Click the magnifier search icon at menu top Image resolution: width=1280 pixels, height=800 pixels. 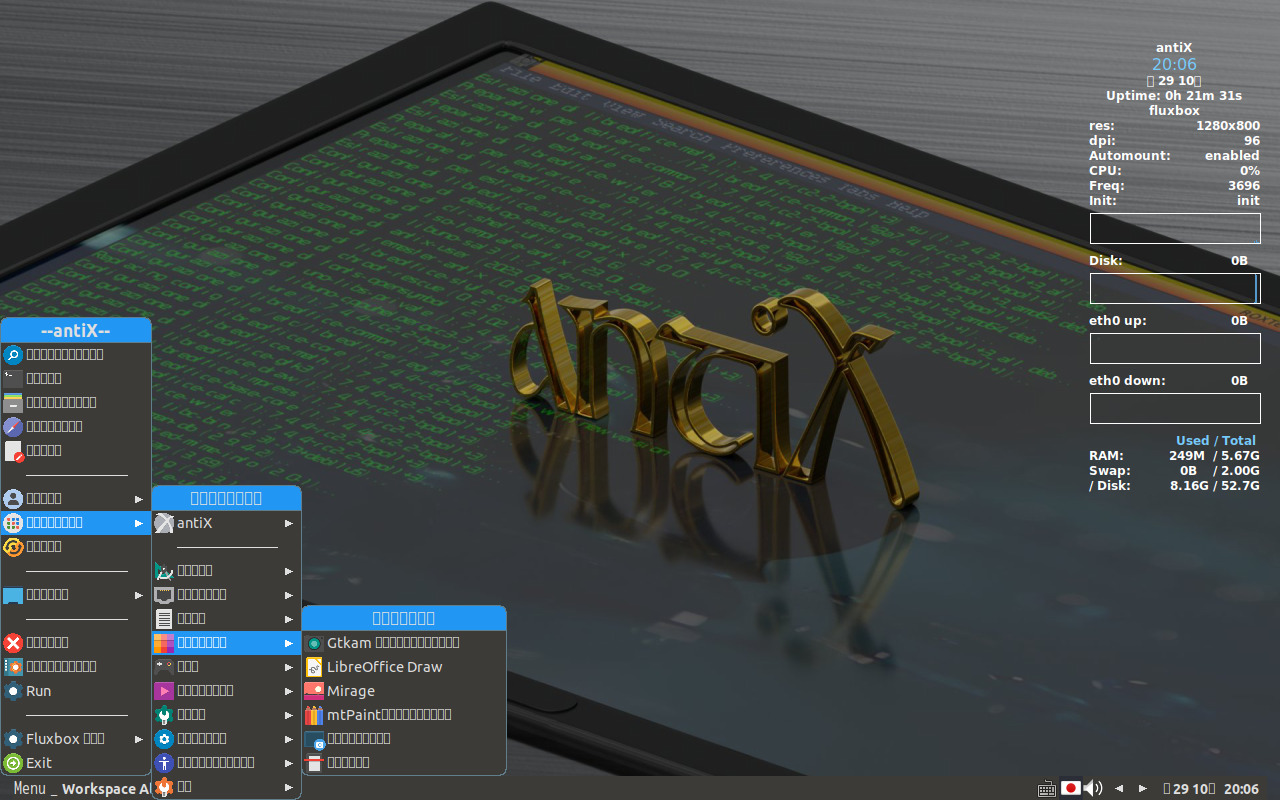pyautogui.click(x=13, y=354)
